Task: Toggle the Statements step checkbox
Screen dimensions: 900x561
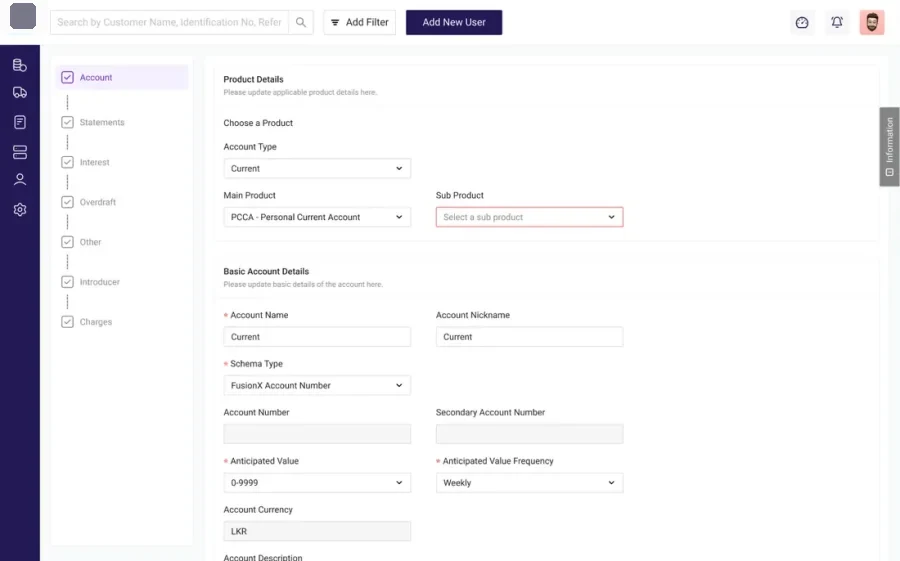Action: (x=67, y=122)
